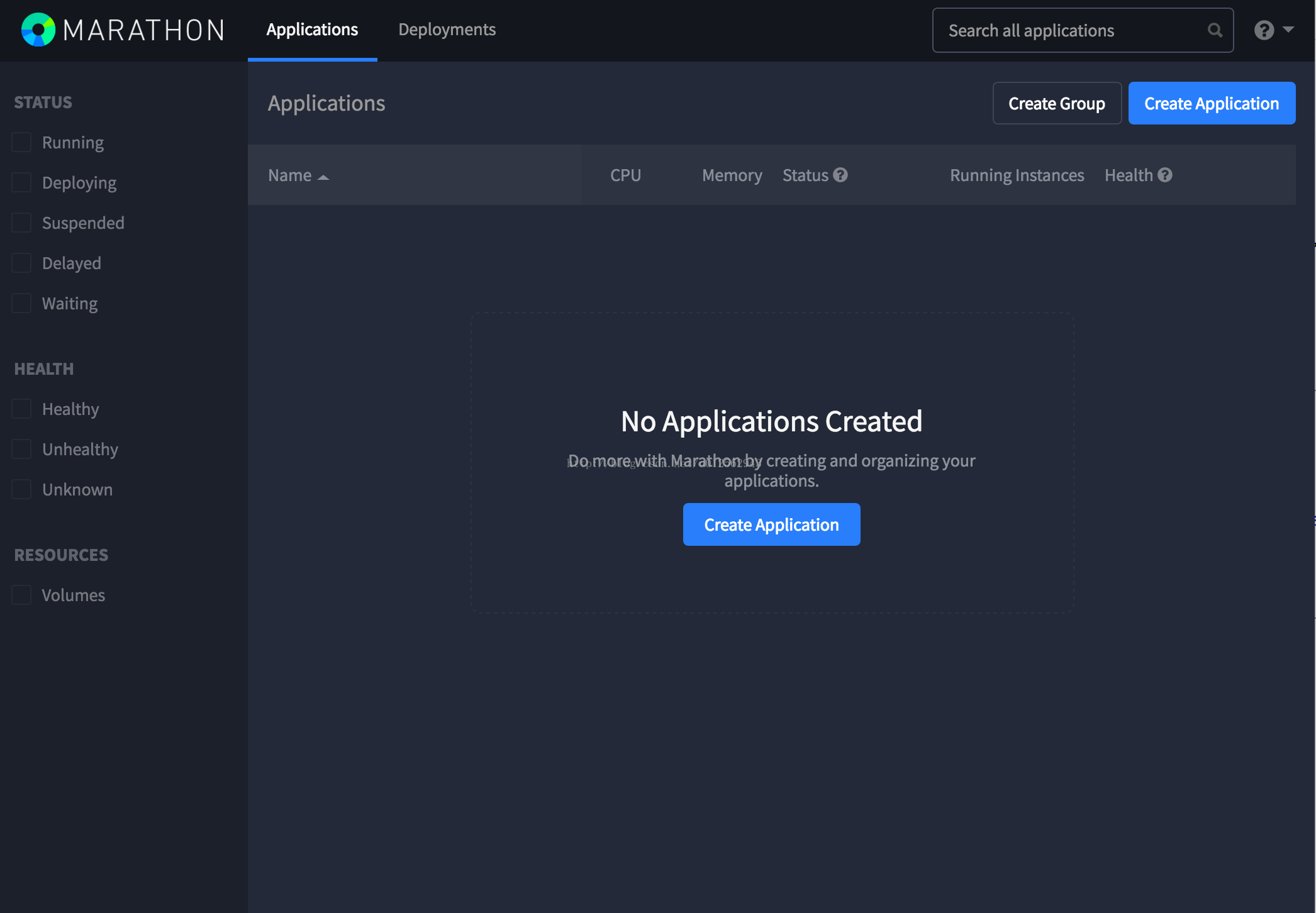Screen dimensions: 1316x913
Task: Toggle the Waiting status filter
Action: pyautogui.click(x=21, y=303)
